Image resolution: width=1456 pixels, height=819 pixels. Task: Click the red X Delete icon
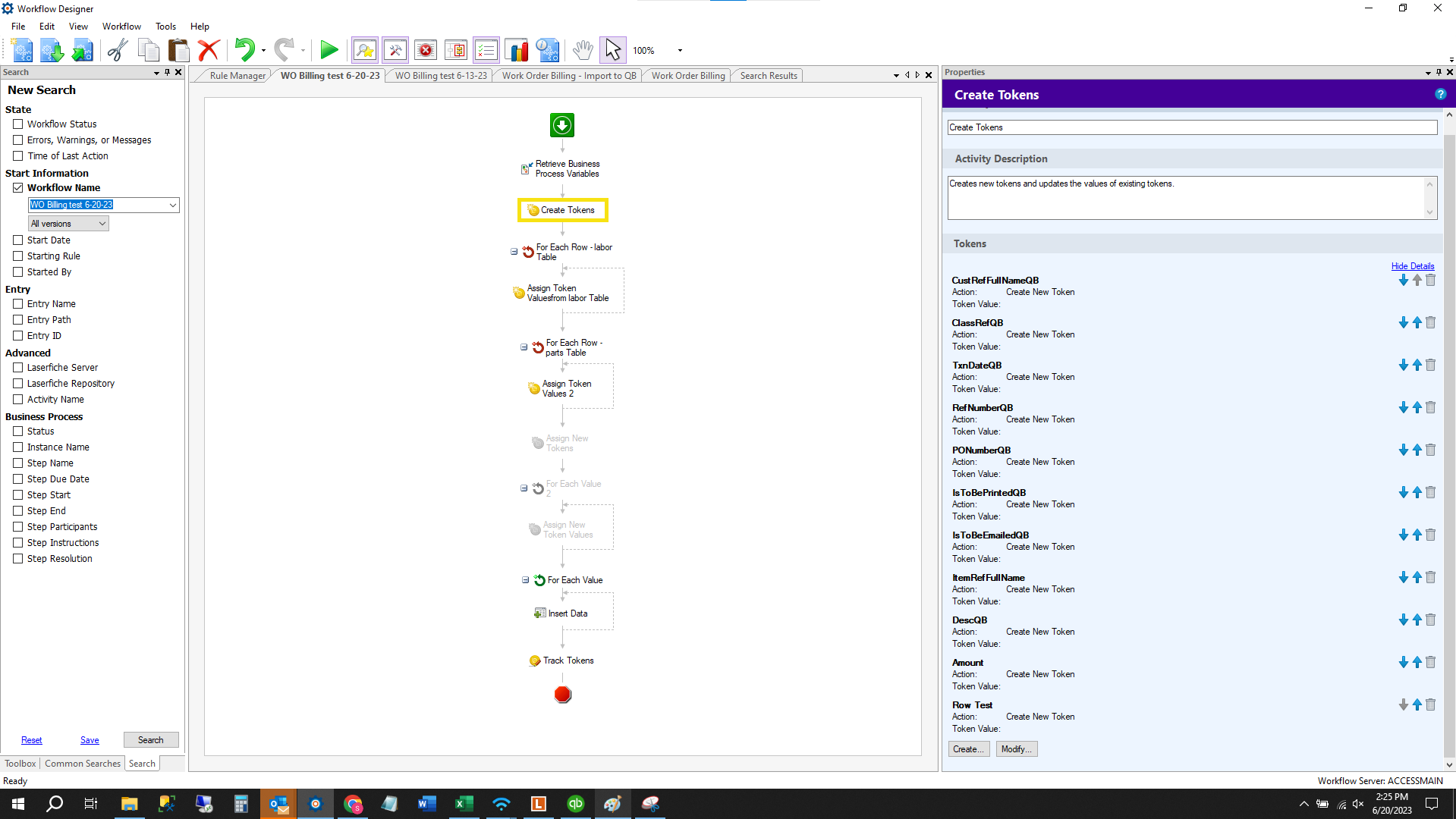point(208,51)
